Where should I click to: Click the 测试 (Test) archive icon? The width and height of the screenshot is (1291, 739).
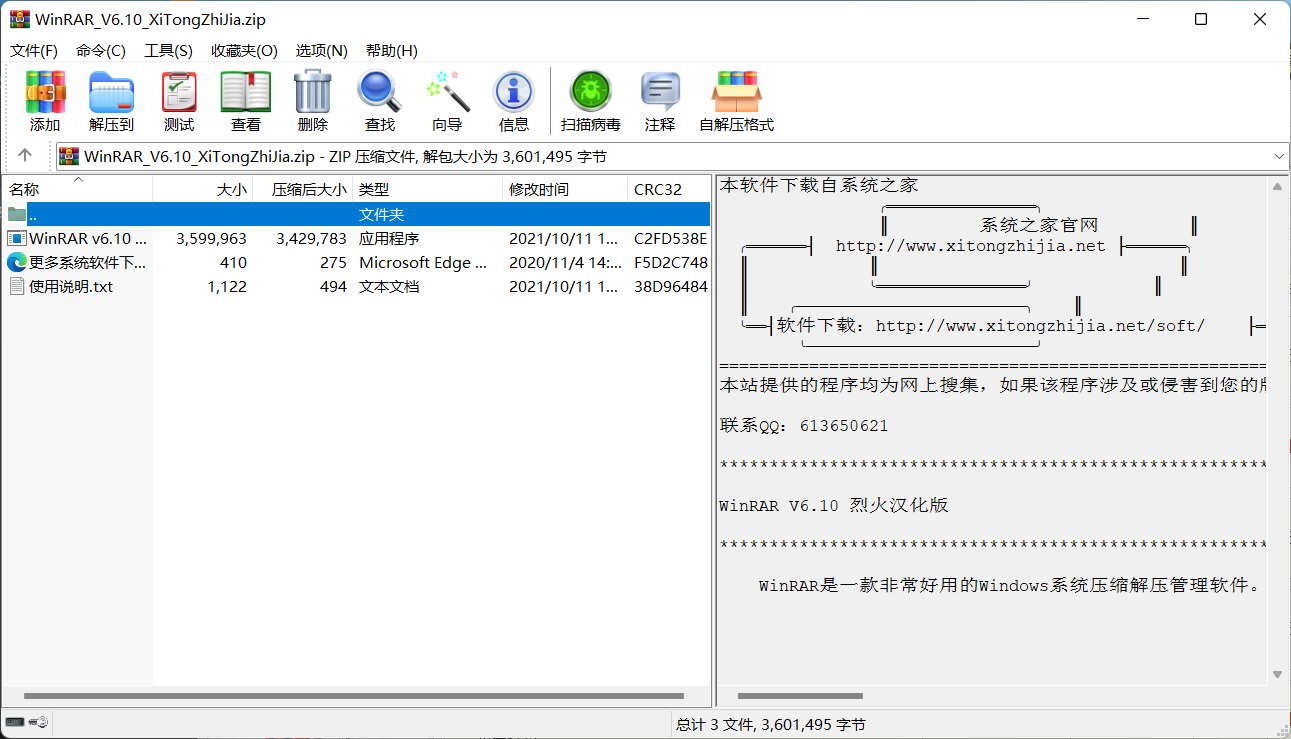pos(178,98)
